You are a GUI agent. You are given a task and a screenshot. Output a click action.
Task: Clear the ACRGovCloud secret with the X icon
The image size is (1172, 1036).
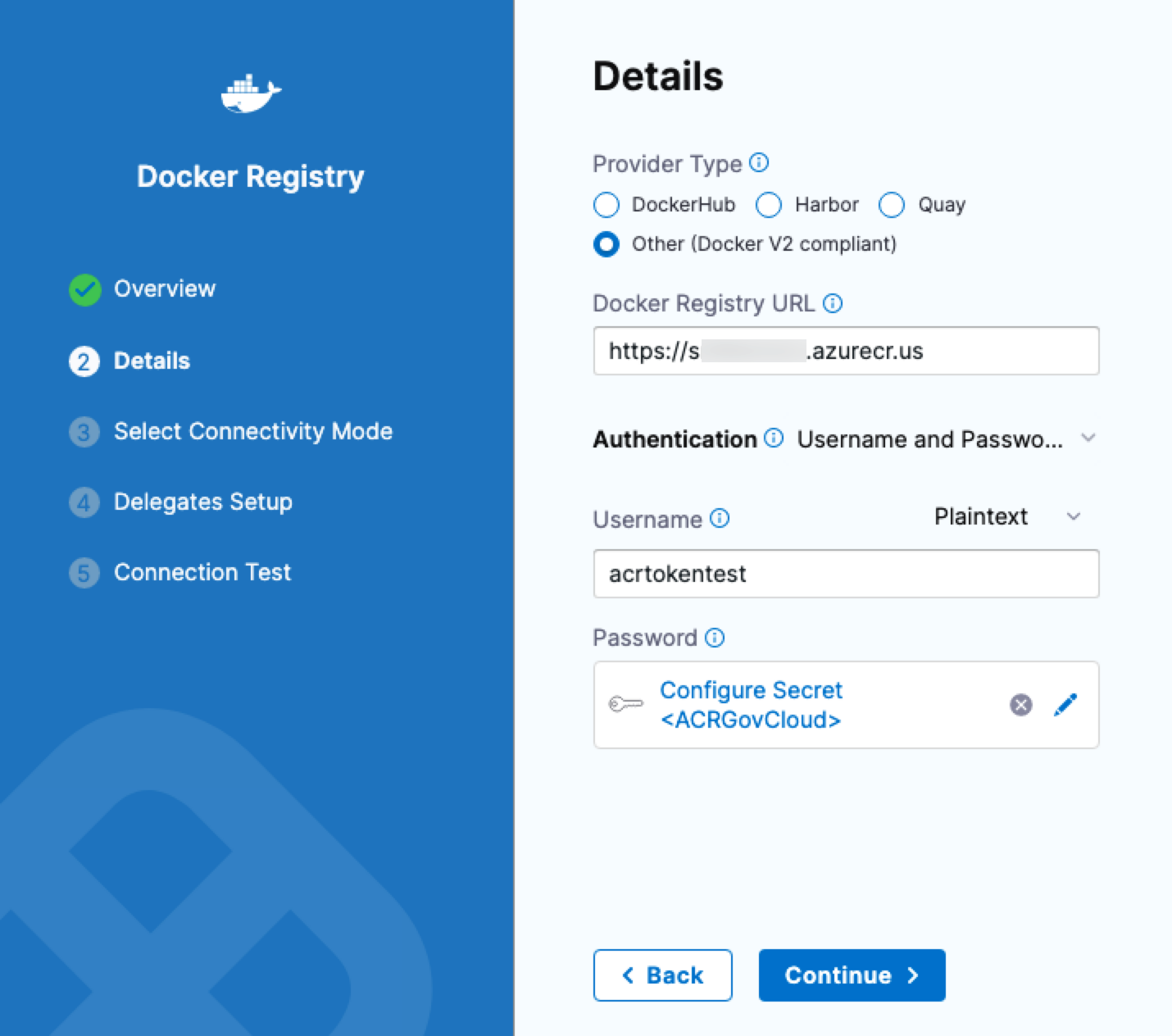click(x=1020, y=705)
